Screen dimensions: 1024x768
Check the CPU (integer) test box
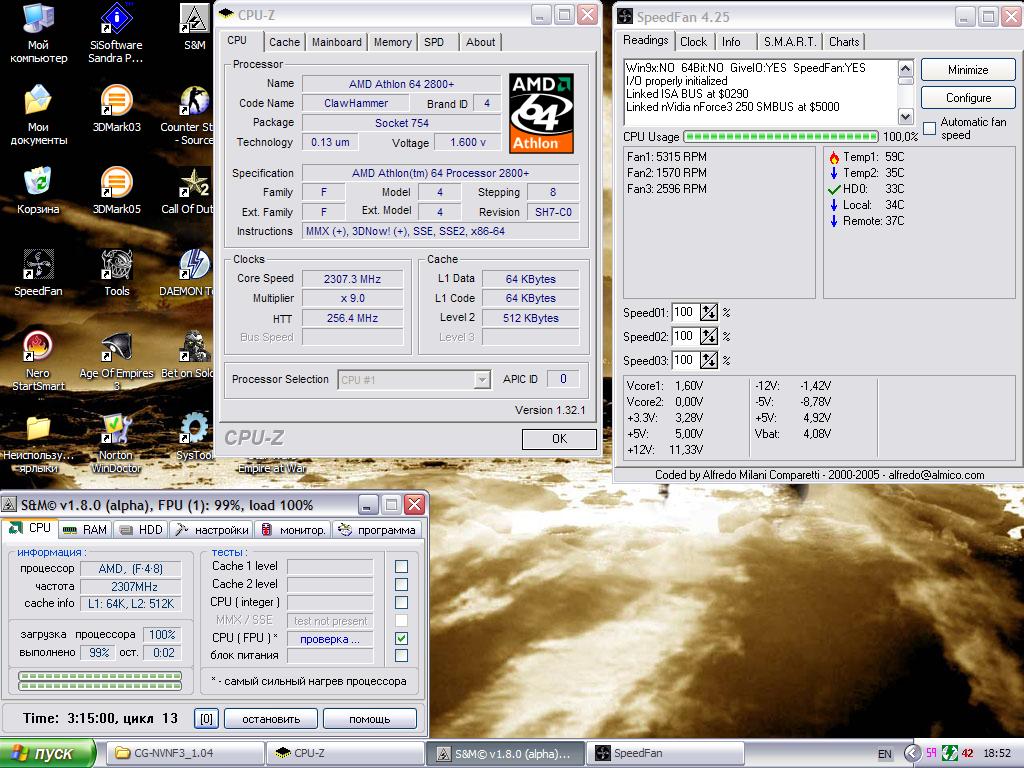[402, 602]
